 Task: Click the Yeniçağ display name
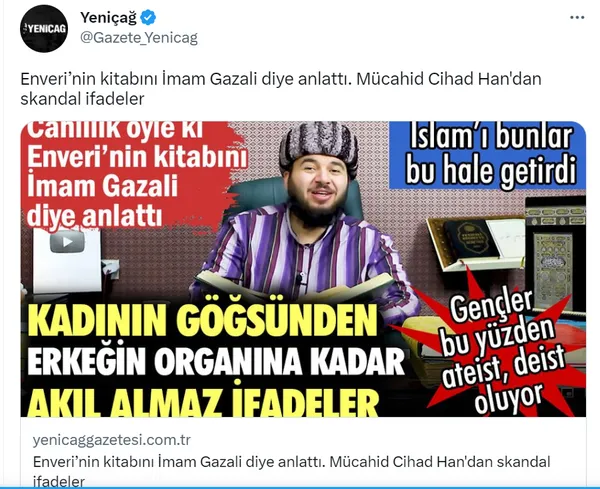[108, 17]
